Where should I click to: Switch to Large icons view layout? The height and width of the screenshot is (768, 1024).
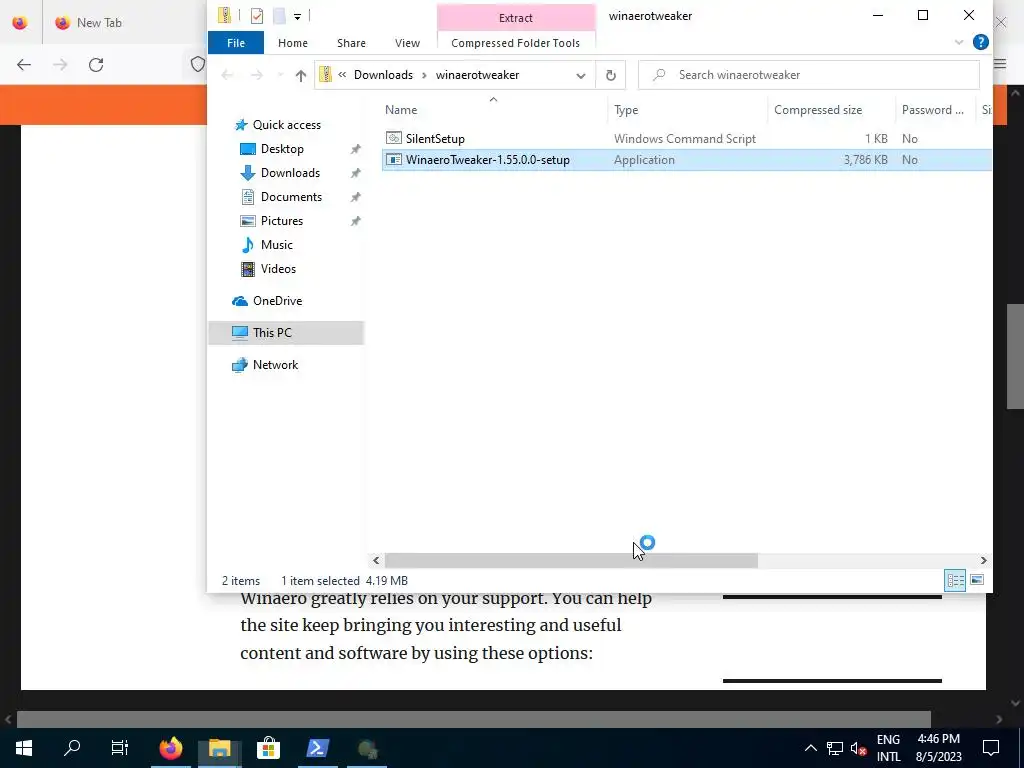[x=977, y=580]
